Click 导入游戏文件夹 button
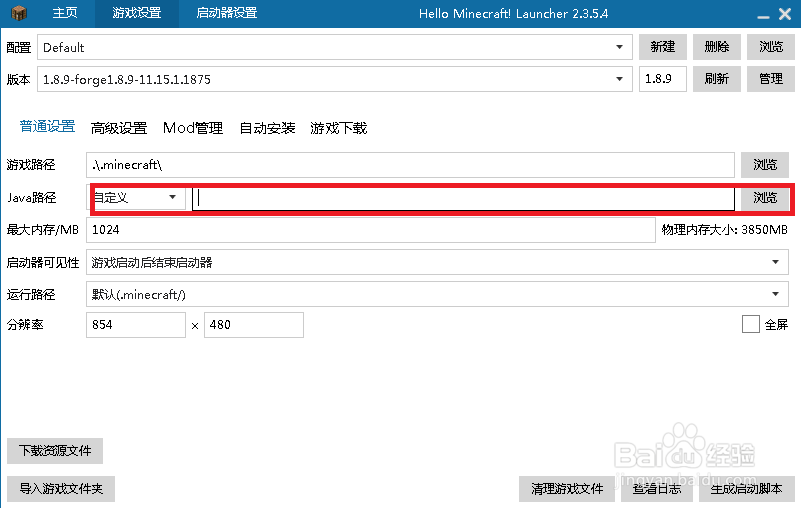 61,489
